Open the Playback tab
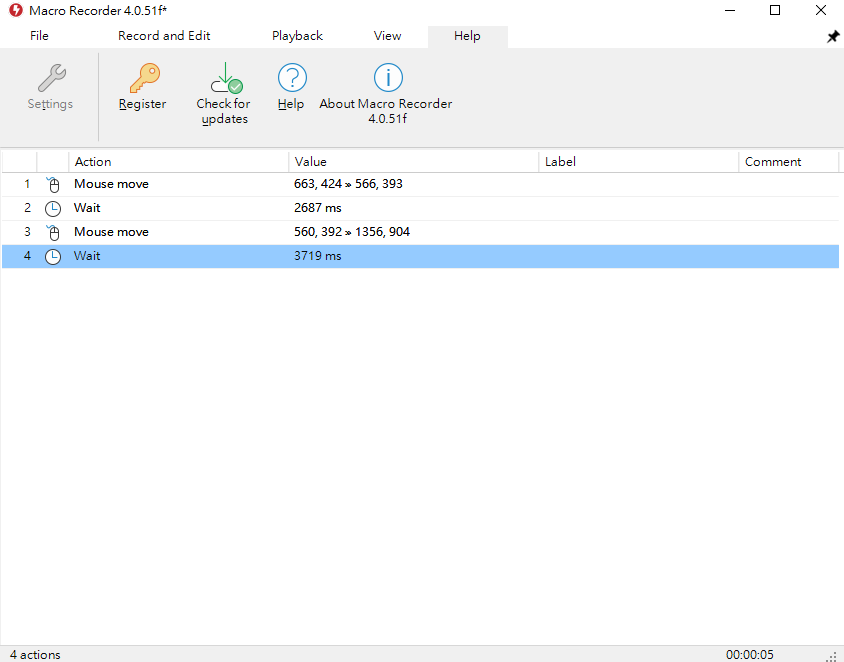The image size is (844, 662). 297,36
